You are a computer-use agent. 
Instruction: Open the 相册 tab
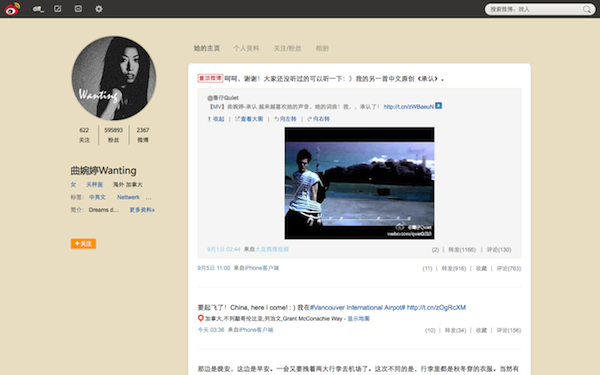coord(322,48)
